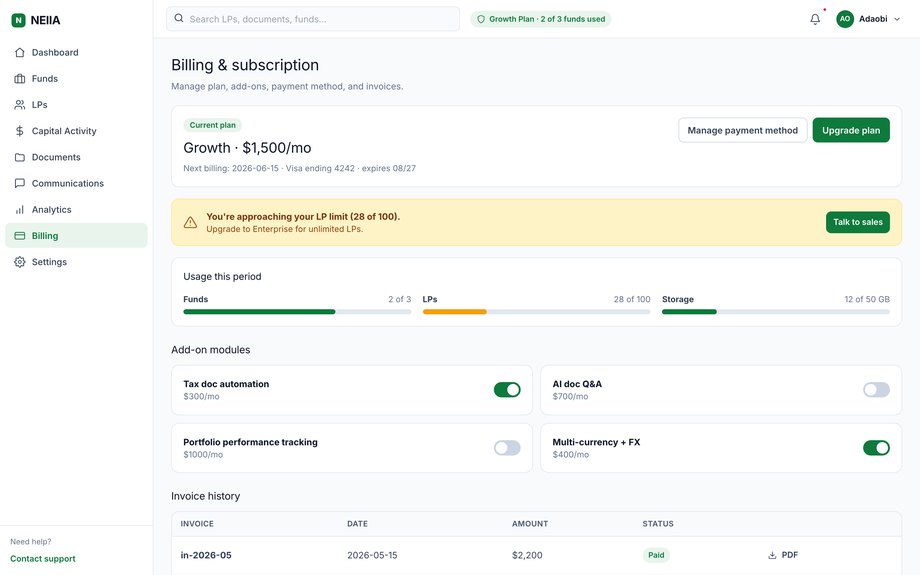Open Settings sidebar item
The image size is (920, 575).
[x=76, y=262]
